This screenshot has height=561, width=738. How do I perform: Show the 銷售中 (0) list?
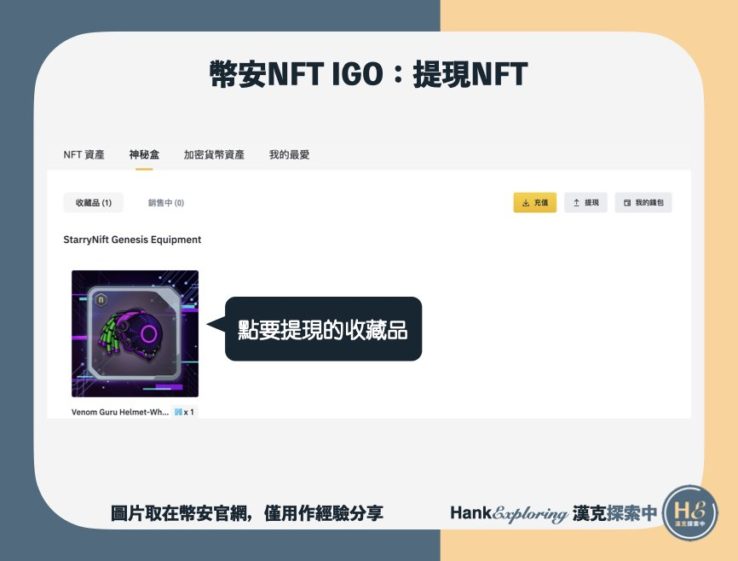coord(166,203)
